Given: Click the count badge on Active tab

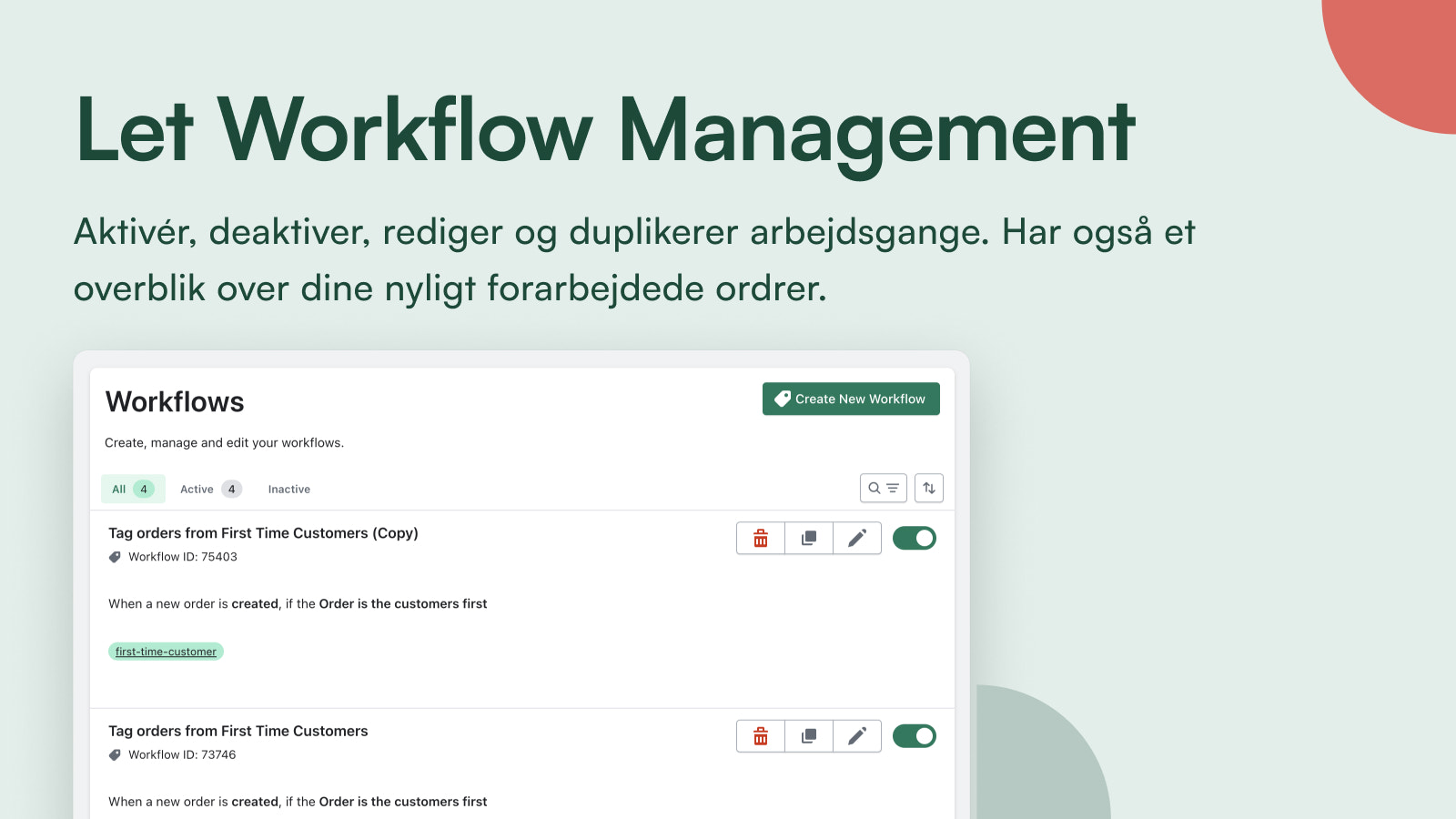Looking at the screenshot, I should tap(232, 489).
